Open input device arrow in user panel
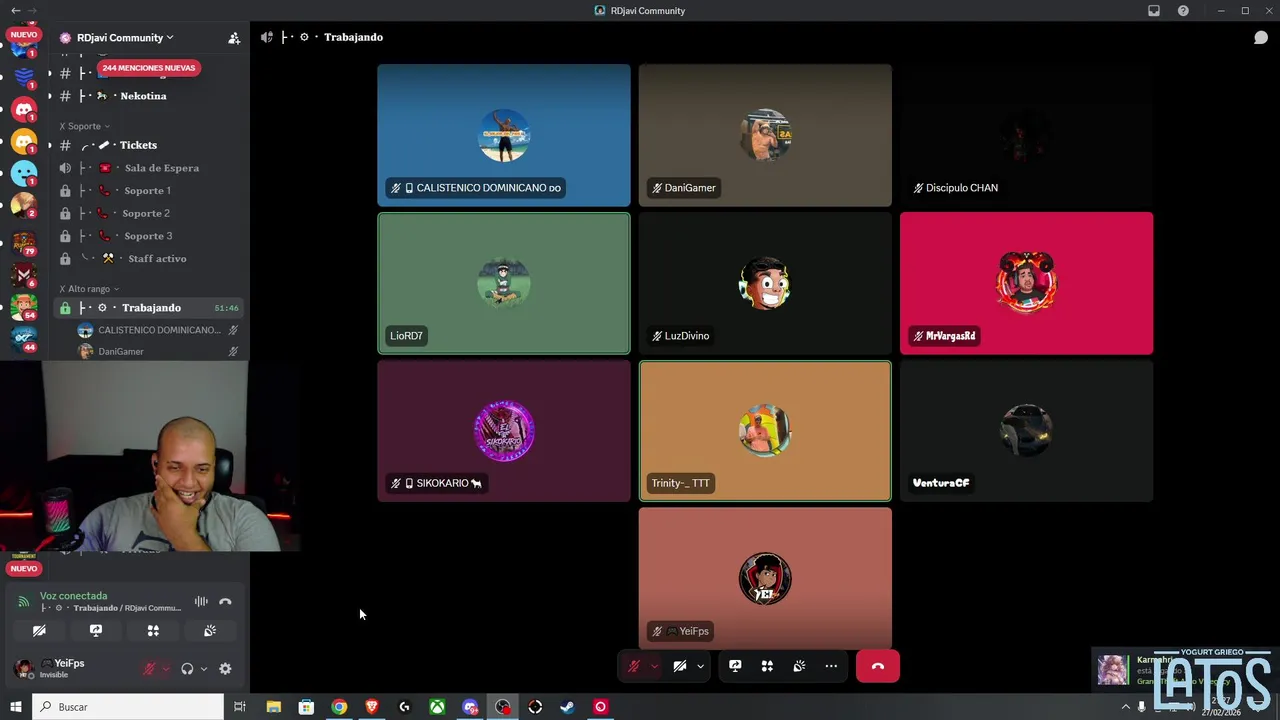 click(x=166, y=669)
